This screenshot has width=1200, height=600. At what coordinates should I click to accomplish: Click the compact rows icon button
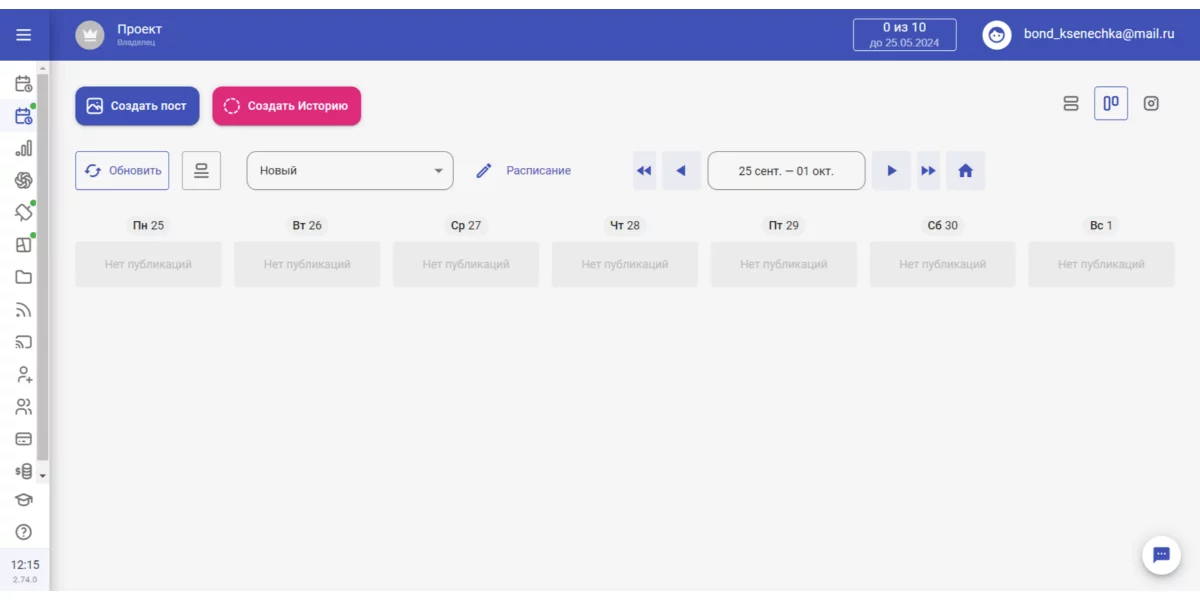click(201, 170)
